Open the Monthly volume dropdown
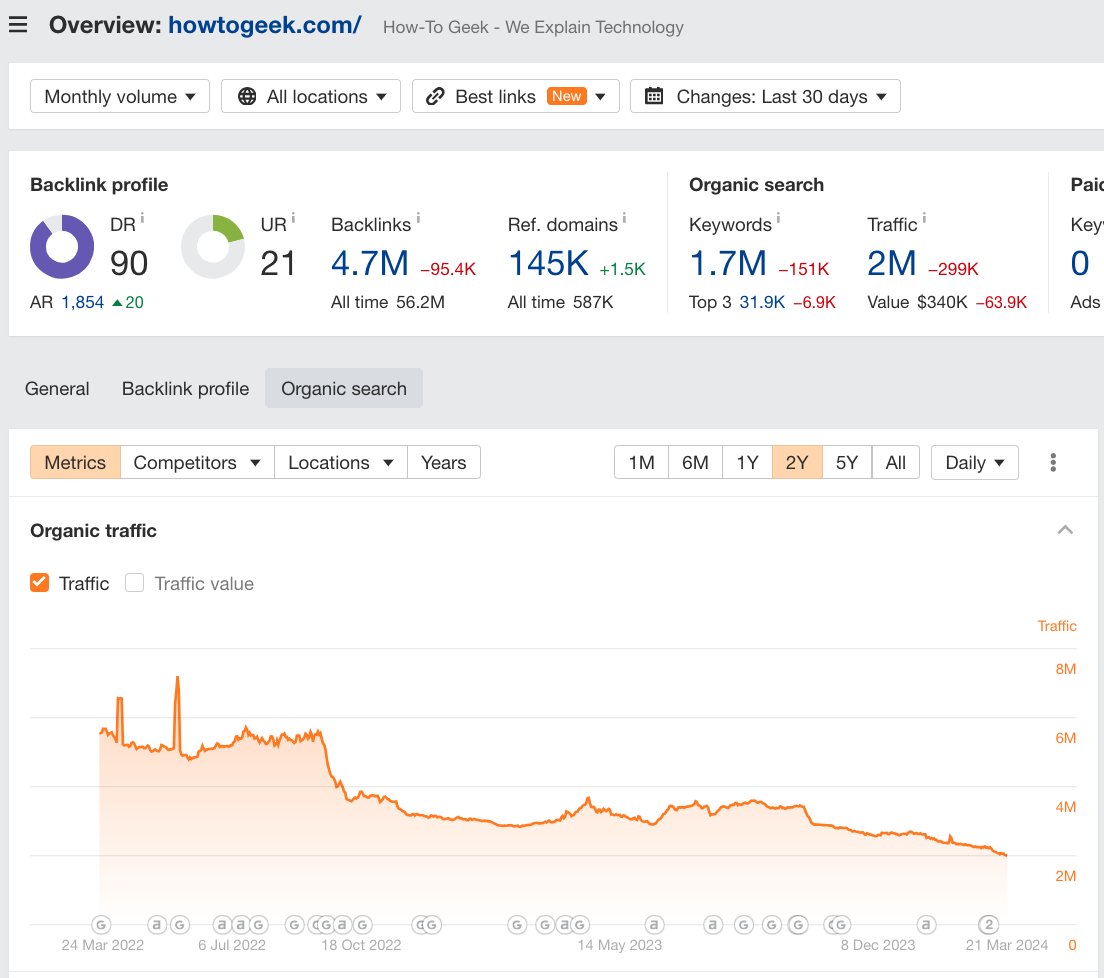 click(119, 96)
